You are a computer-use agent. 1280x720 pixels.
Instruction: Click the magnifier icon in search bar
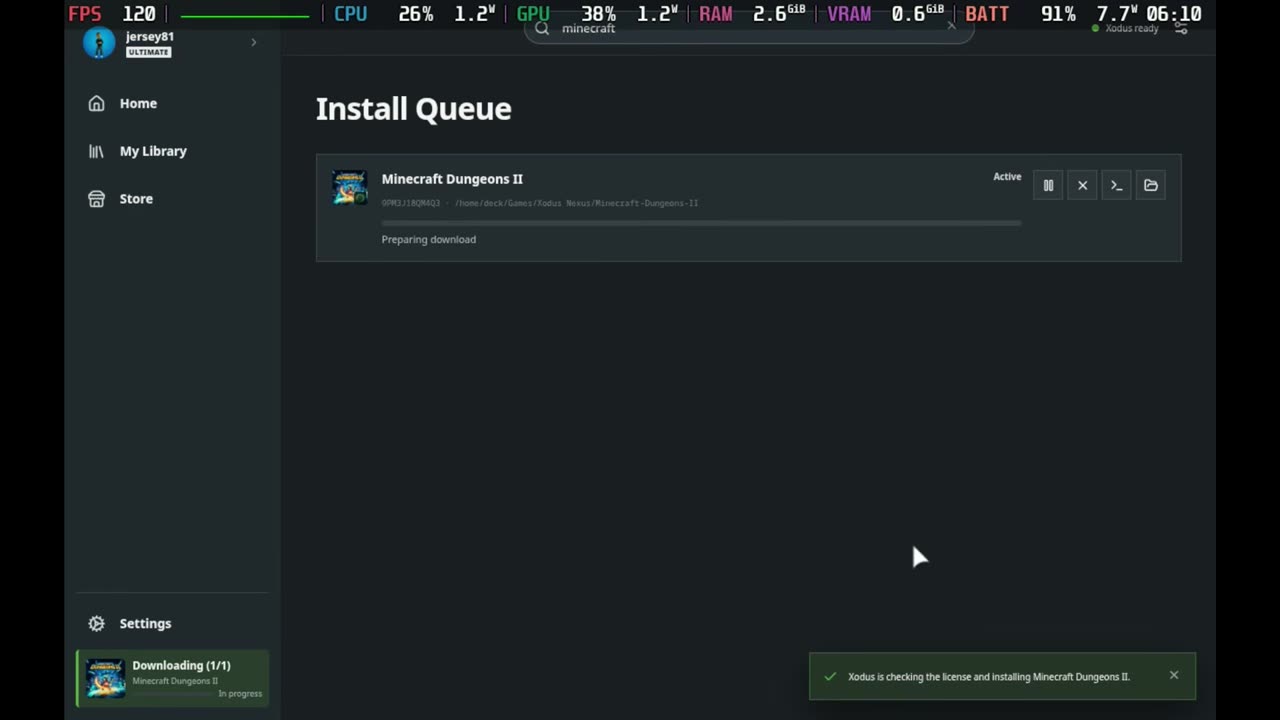coord(542,28)
